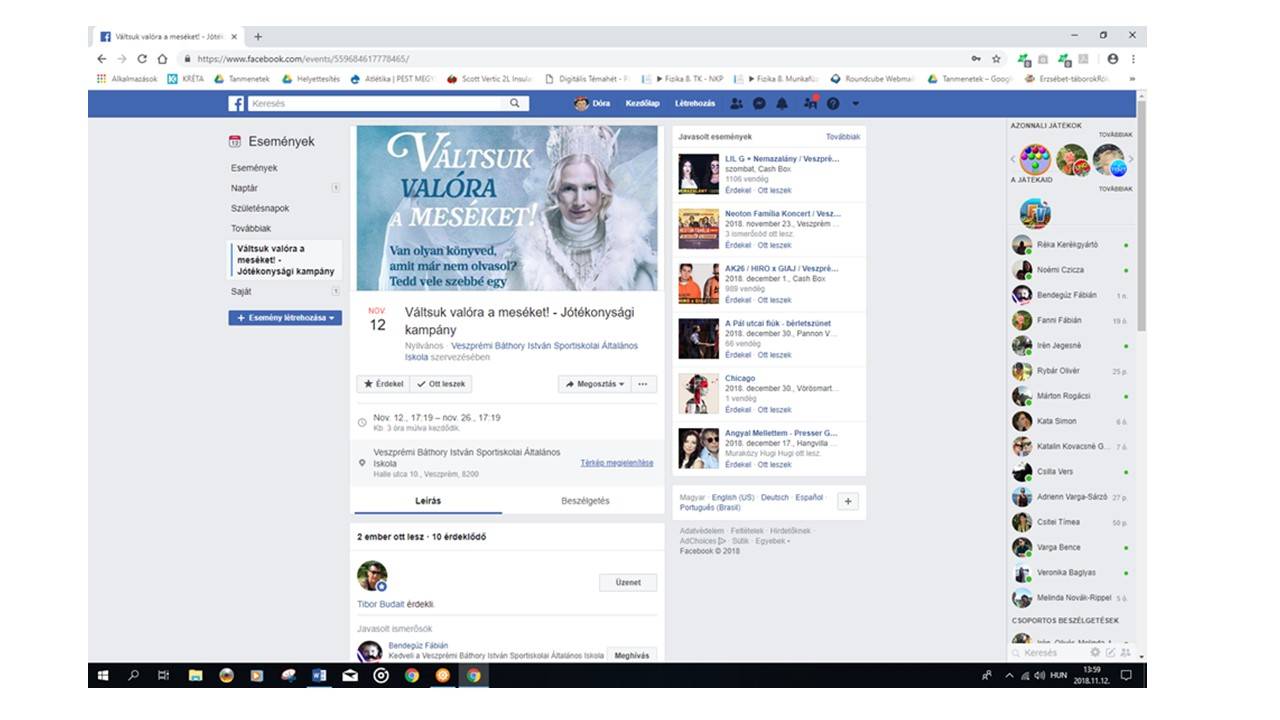Screen dimensions: 1280x720
Task: Click the Meghívás button for Bendegúz Fábián
Action: click(x=631, y=656)
